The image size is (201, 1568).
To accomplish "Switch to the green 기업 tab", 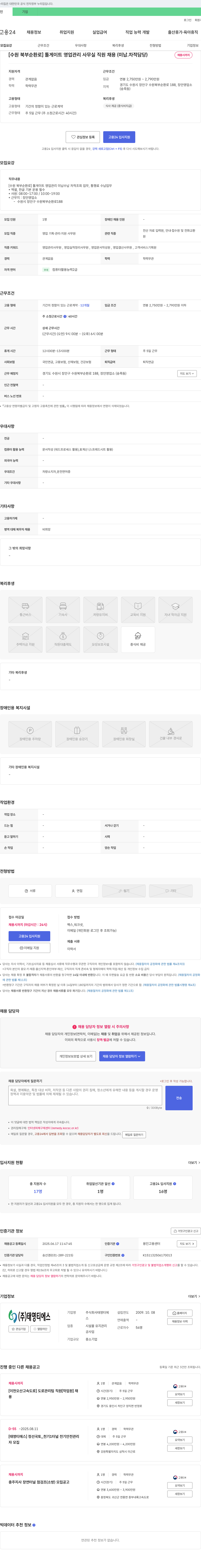I will point(25,12).
